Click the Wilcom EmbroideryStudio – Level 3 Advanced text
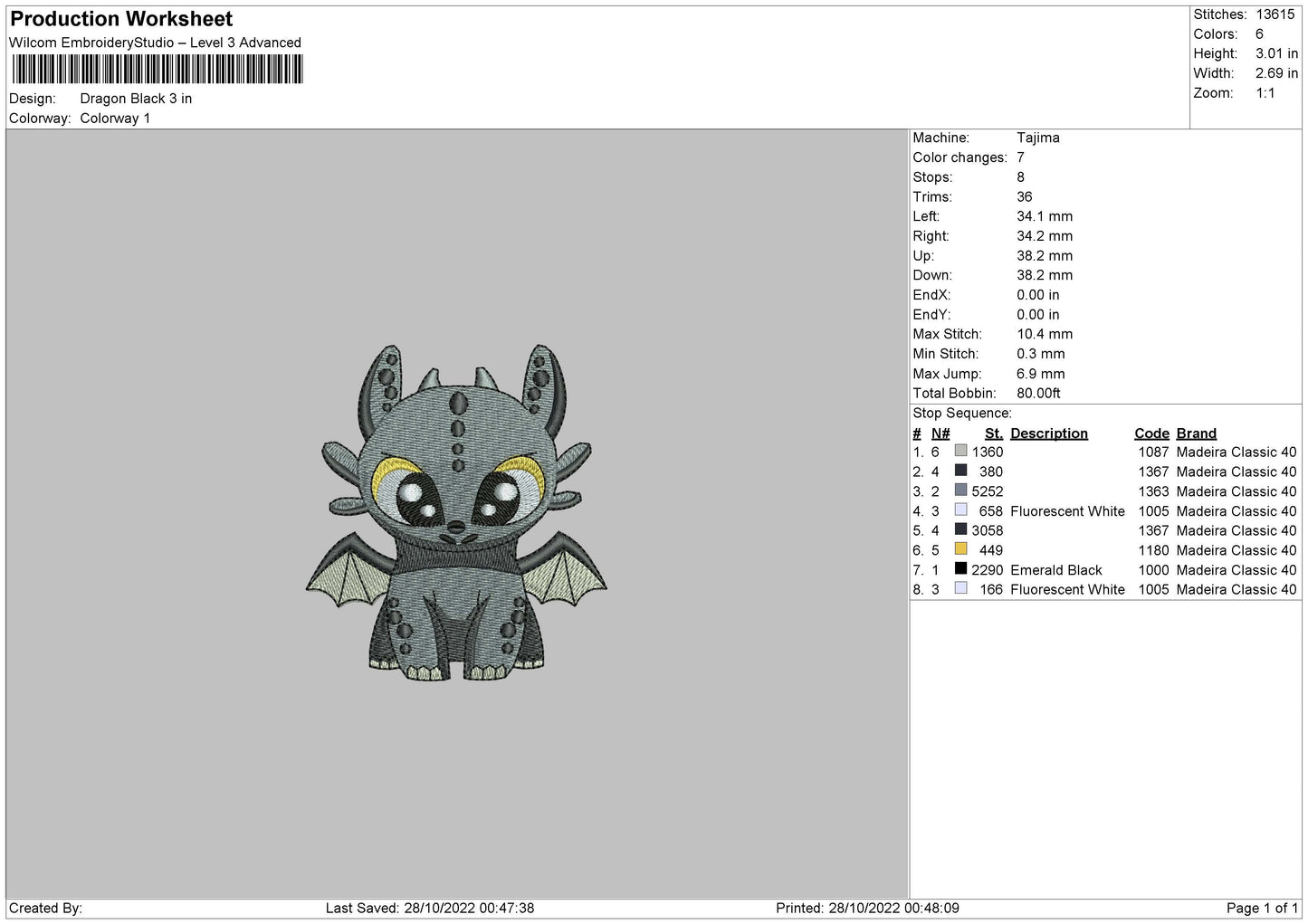1308x924 pixels. (x=155, y=43)
